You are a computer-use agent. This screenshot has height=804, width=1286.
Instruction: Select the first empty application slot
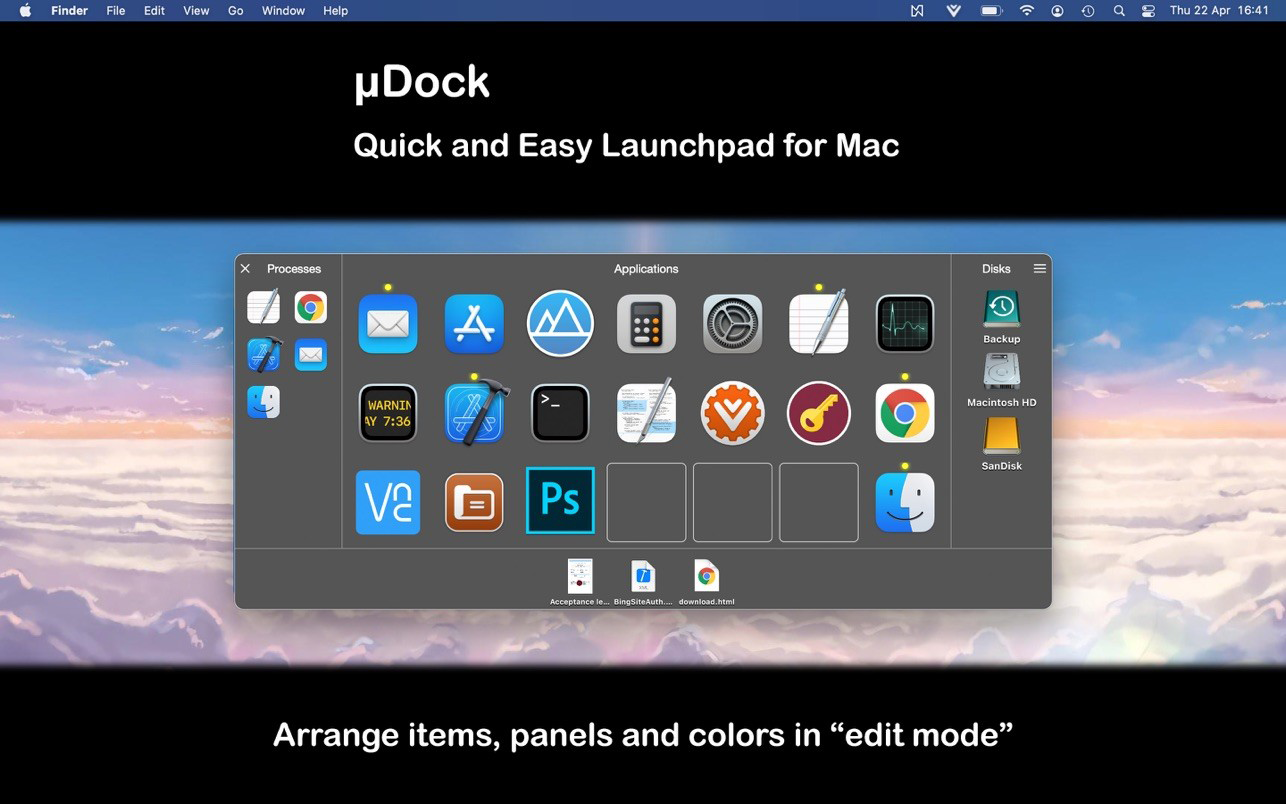(x=646, y=502)
